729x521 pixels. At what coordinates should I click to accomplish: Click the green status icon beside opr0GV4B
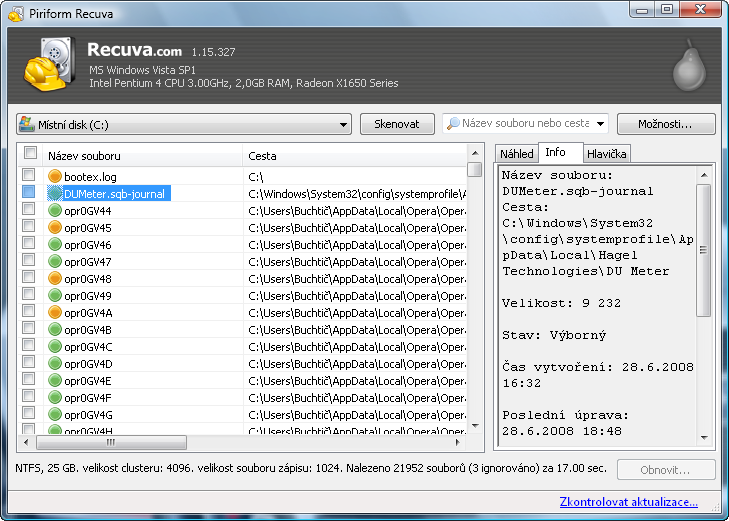pos(55,330)
